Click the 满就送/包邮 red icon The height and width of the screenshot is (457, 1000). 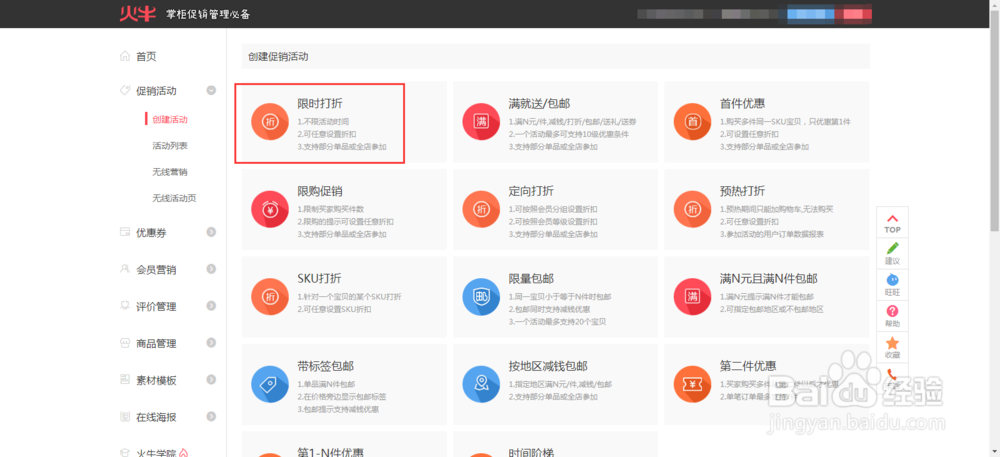pyautogui.click(x=482, y=122)
